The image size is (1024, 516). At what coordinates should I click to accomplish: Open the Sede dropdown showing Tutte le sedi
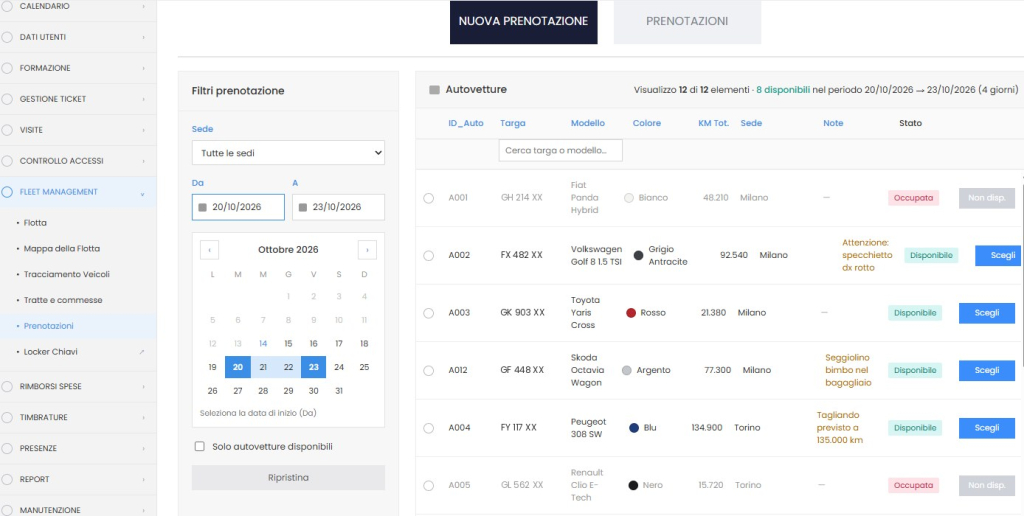click(288, 153)
